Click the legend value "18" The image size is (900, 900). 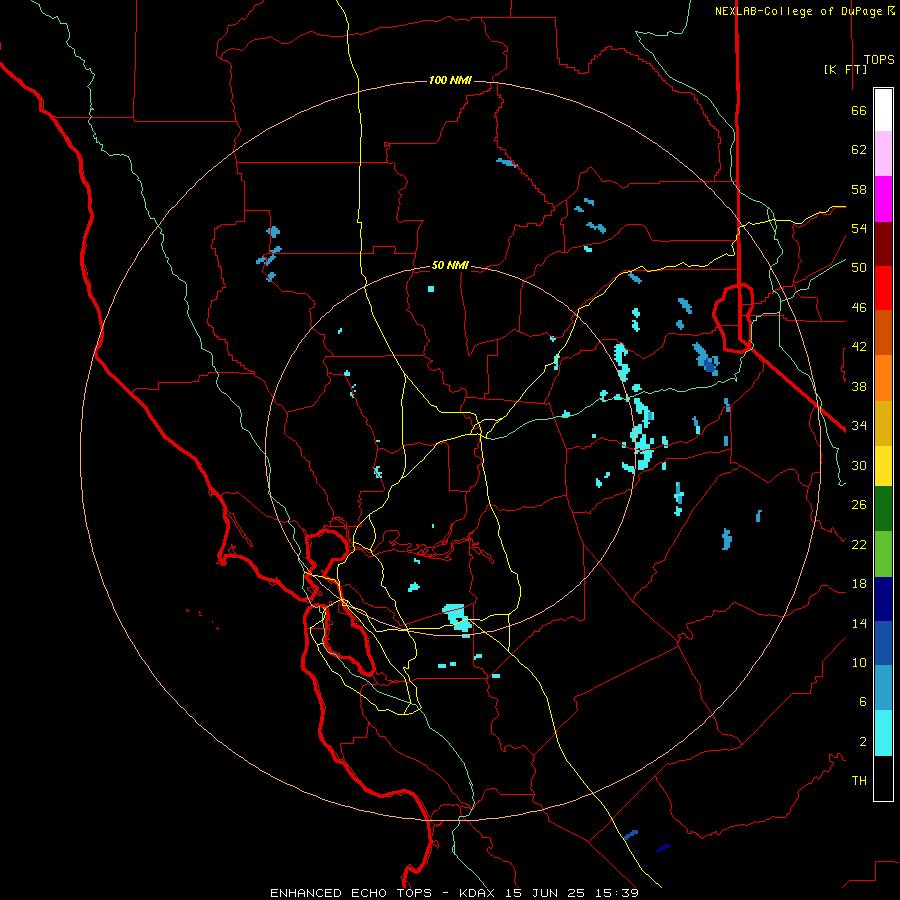click(x=859, y=584)
